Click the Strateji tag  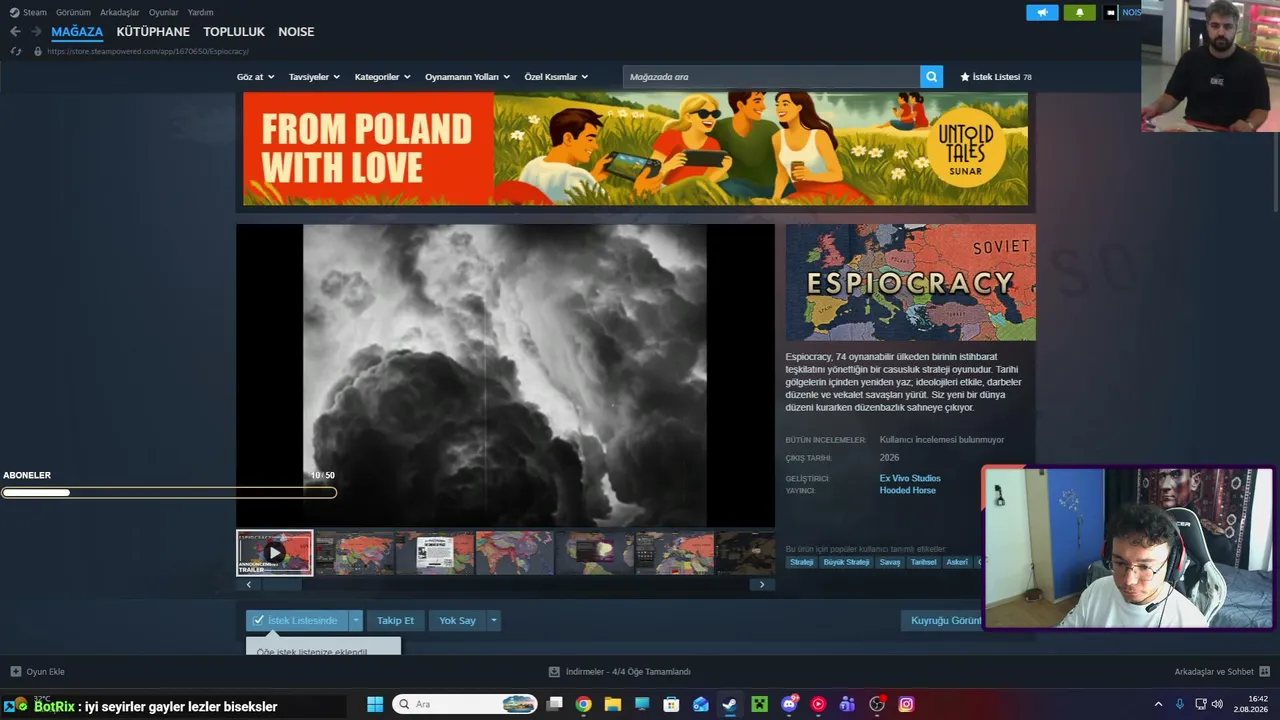(802, 562)
